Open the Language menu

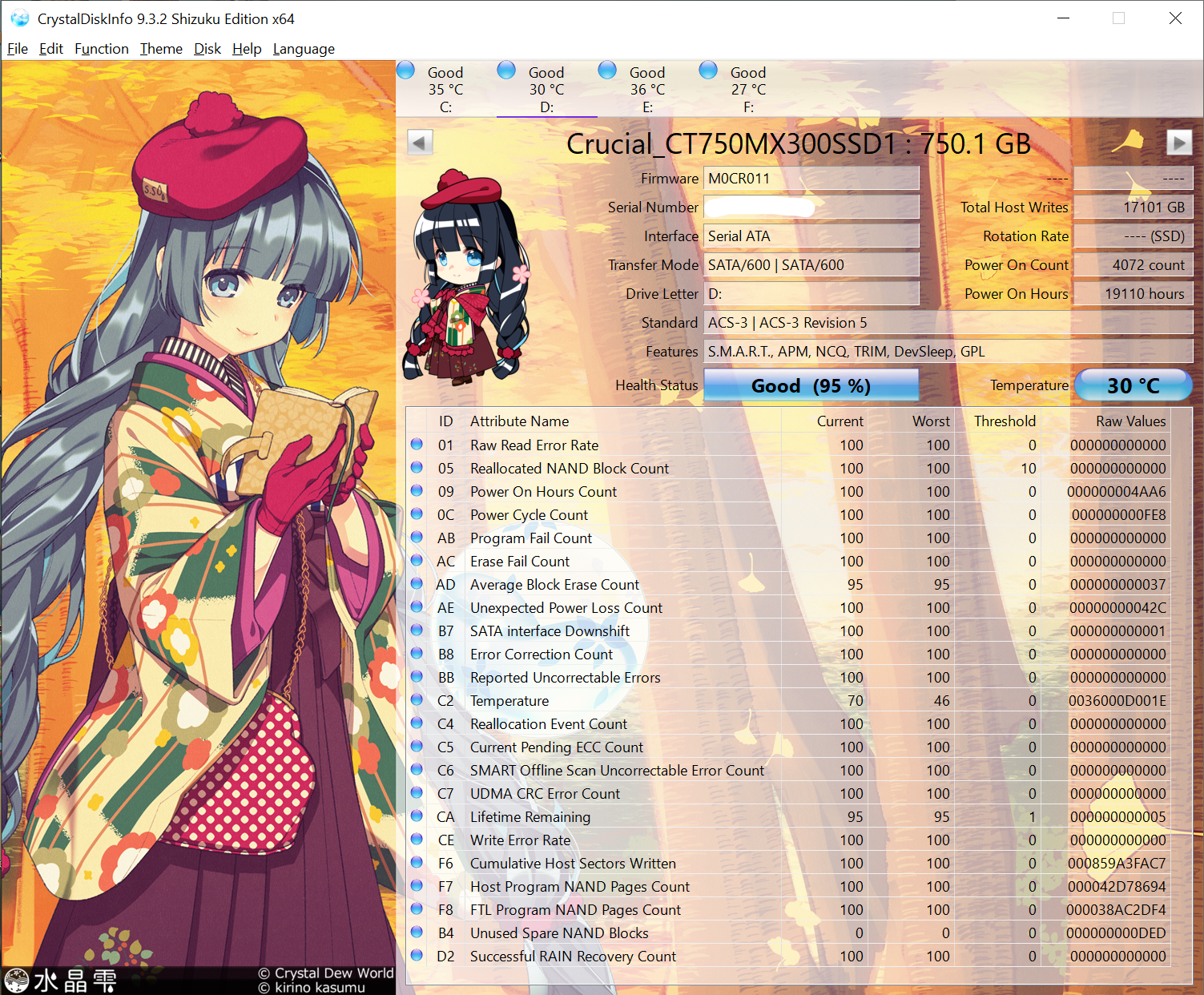click(304, 49)
